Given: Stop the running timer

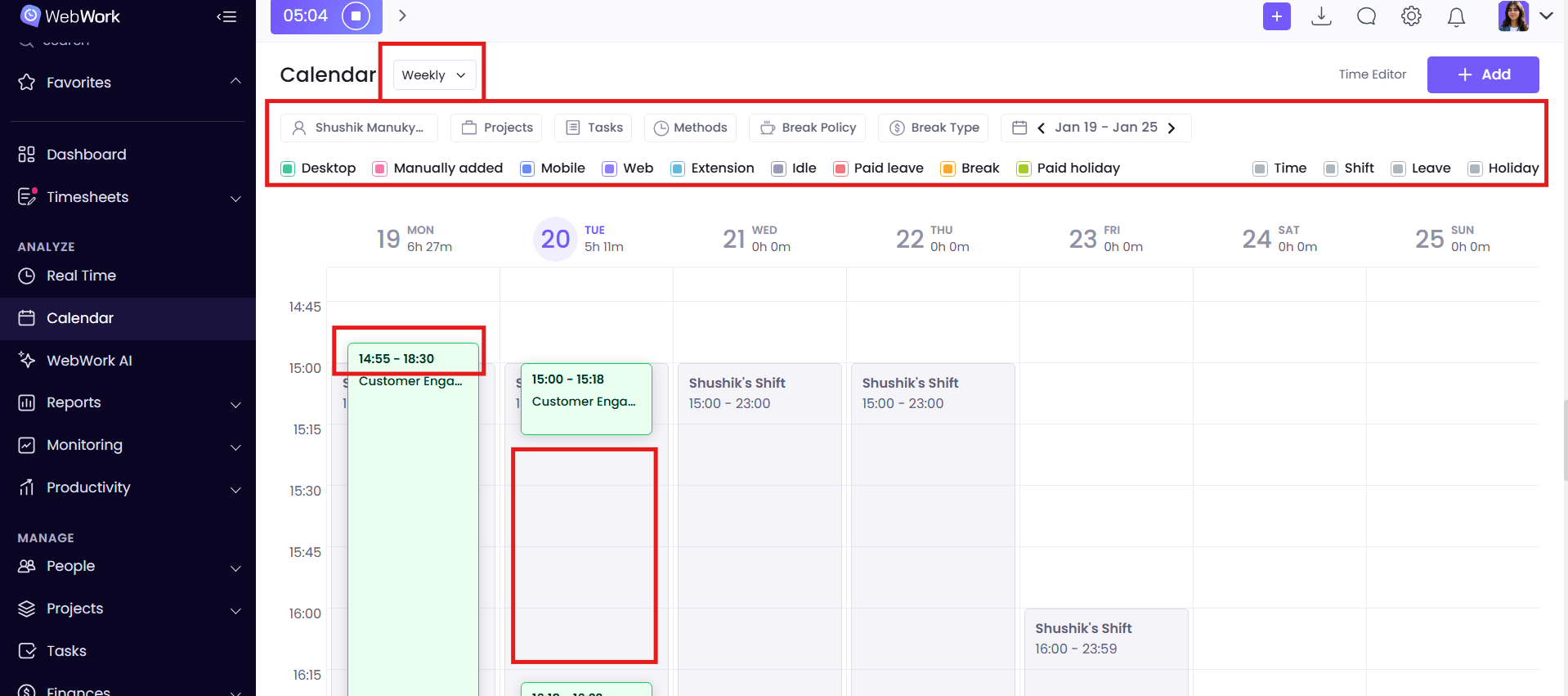Looking at the screenshot, I should click(x=356, y=16).
